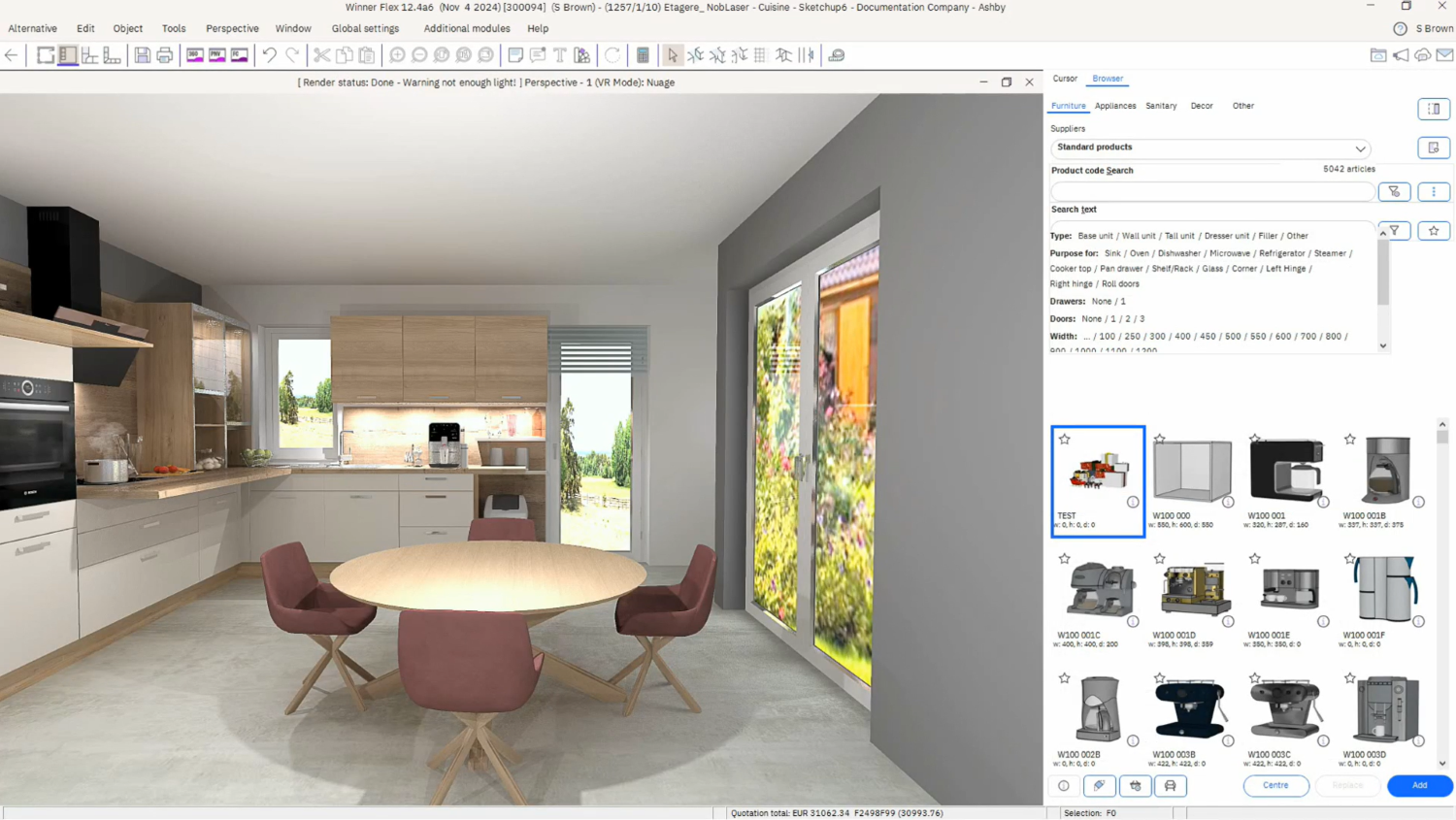Image resolution: width=1456 pixels, height=820 pixels.
Task: Switch to the Cursor tab
Action: pos(1065,79)
